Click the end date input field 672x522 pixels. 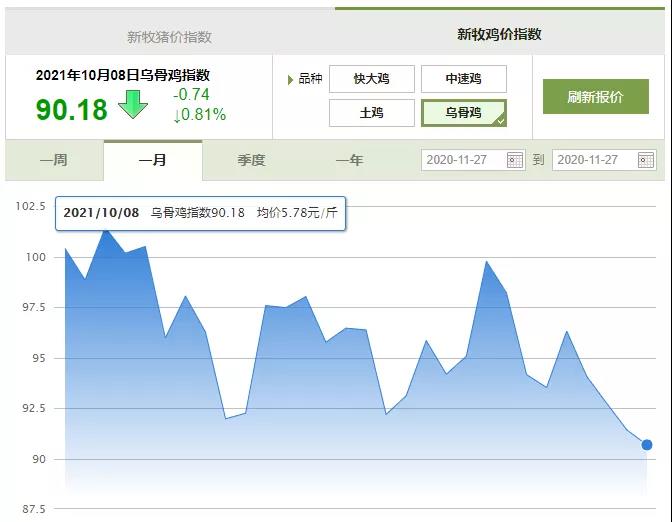(604, 160)
